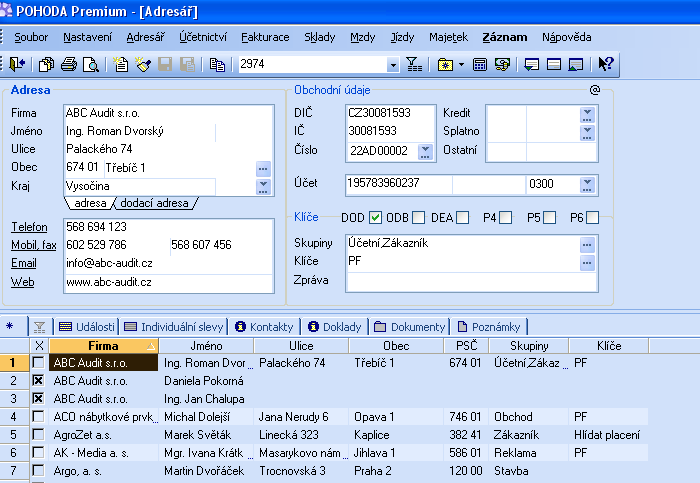The height and width of the screenshot is (483, 700).
Task: Open the Soubor menu
Action: [x=31, y=37]
